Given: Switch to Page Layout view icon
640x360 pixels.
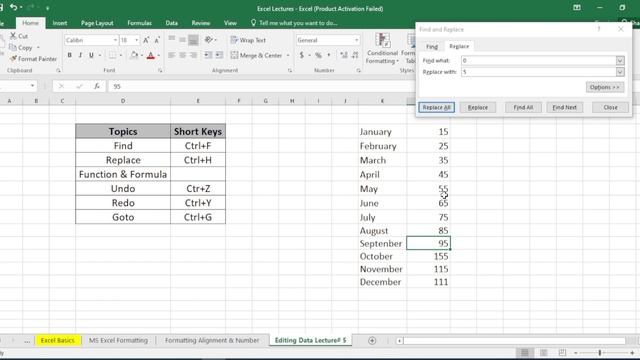Looking at the screenshot, I should [543, 352].
